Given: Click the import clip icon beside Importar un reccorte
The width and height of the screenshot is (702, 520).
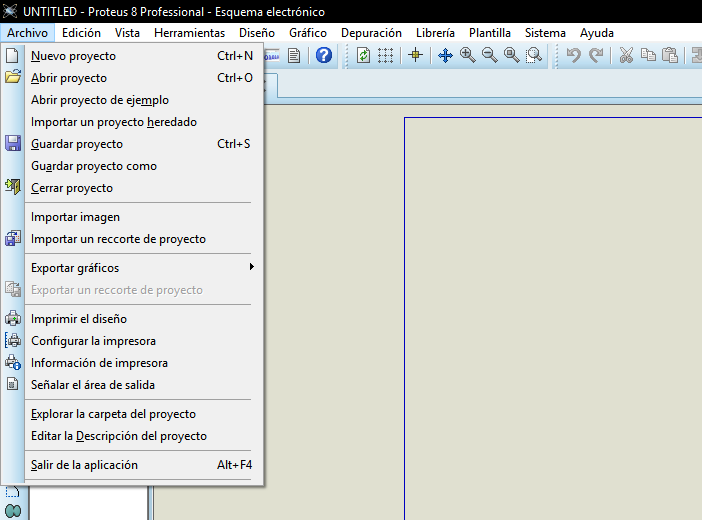Looking at the screenshot, I should click(x=13, y=238).
